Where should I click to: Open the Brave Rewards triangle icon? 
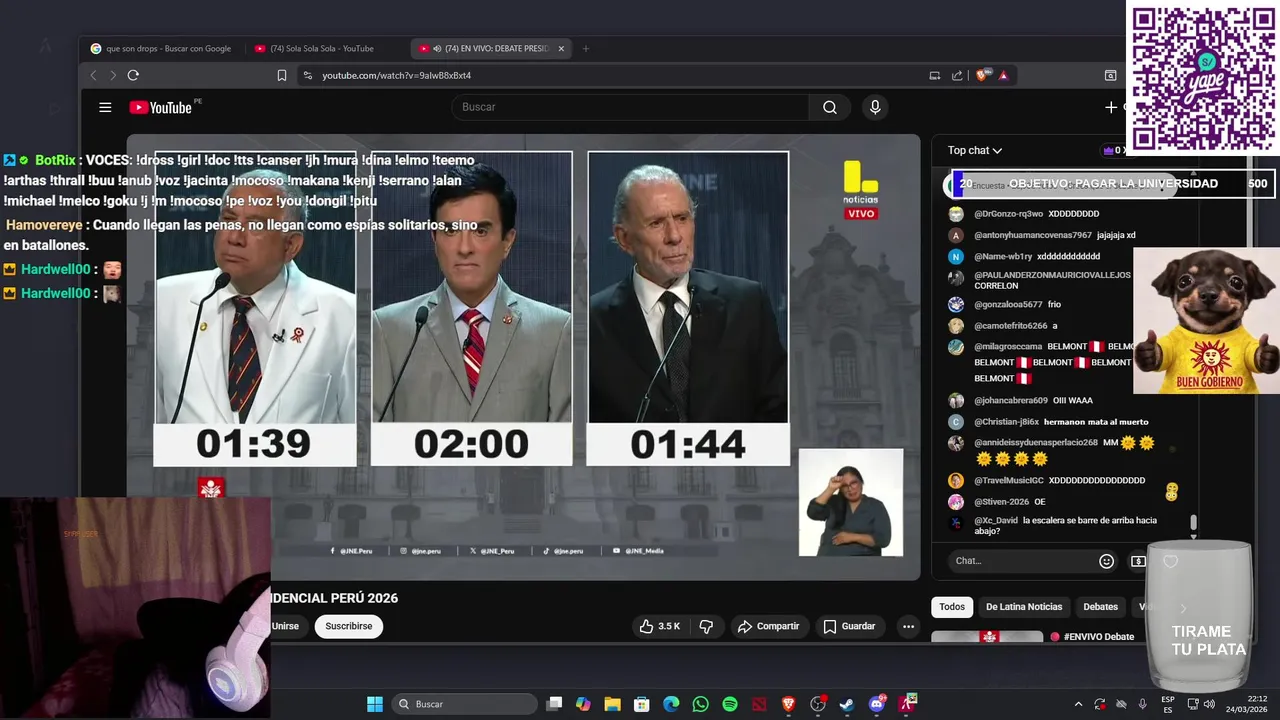(x=1003, y=75)
